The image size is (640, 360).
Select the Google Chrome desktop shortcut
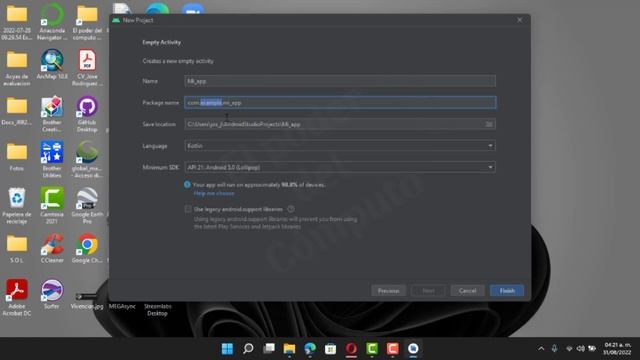point(87,248)
